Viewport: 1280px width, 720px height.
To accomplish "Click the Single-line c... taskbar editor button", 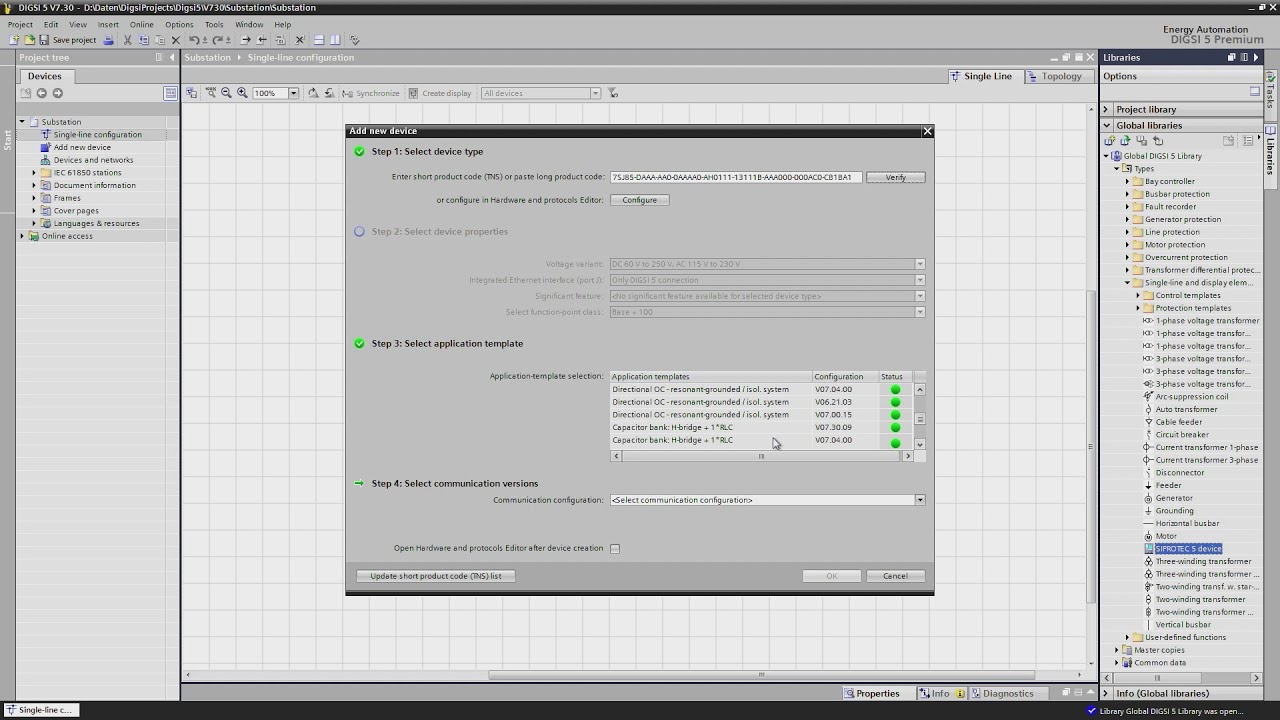I will point(39,710).
